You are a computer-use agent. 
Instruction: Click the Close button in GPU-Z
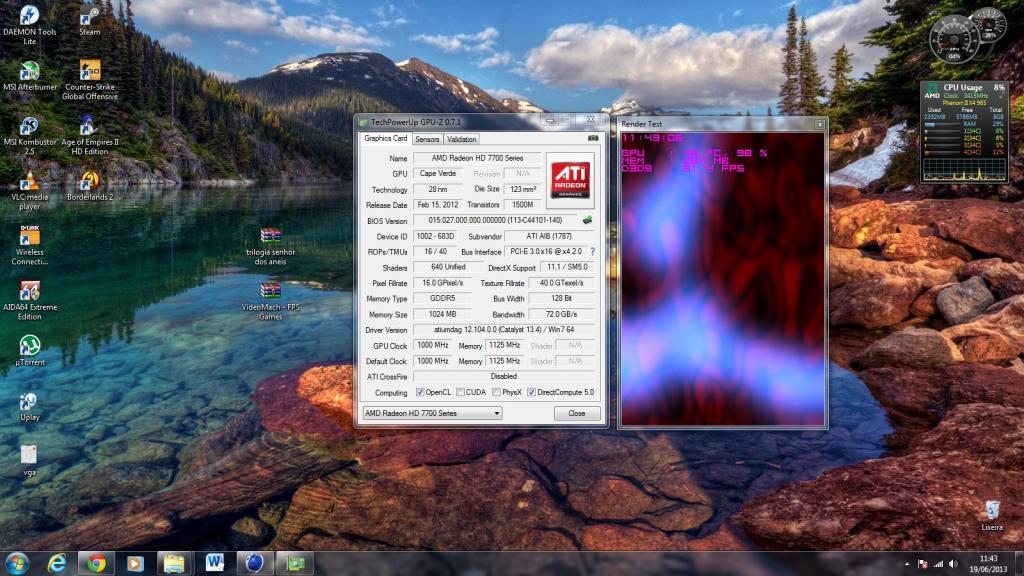point(577,413)
